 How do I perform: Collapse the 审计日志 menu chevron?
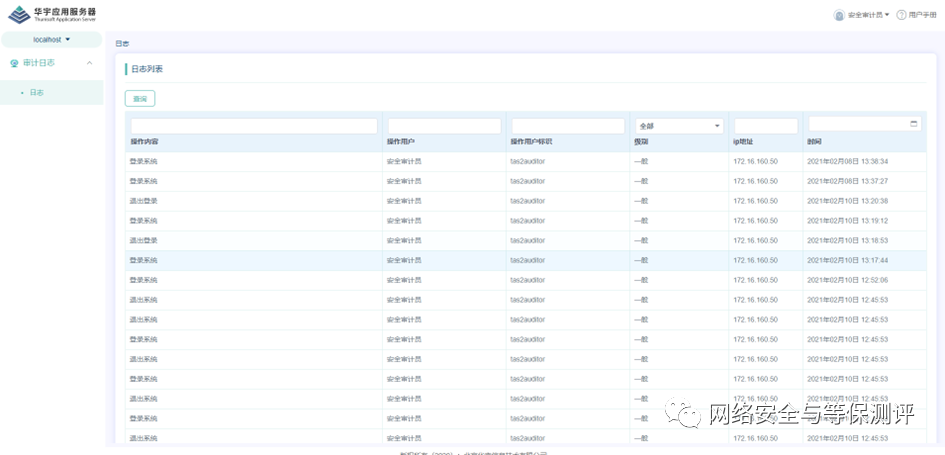coord(89,63)
